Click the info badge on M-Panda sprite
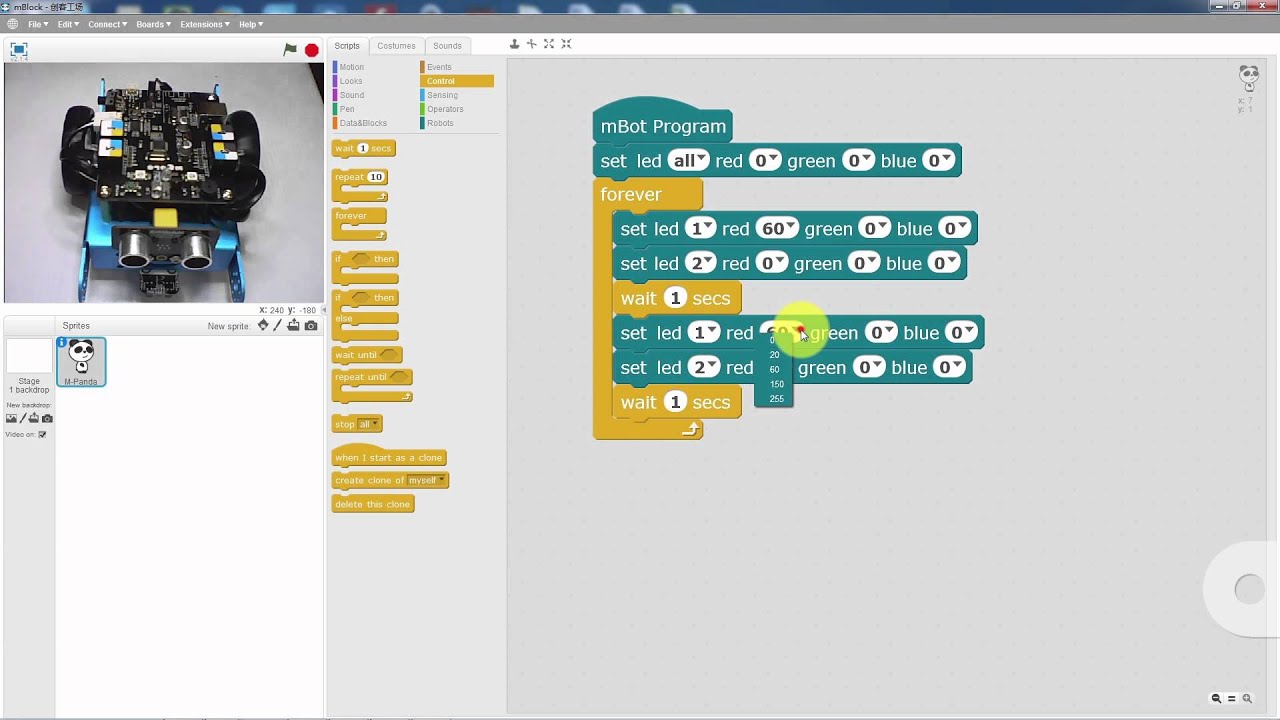The width and height of the screenshot is (1280, 720). [x=64, y=343]
